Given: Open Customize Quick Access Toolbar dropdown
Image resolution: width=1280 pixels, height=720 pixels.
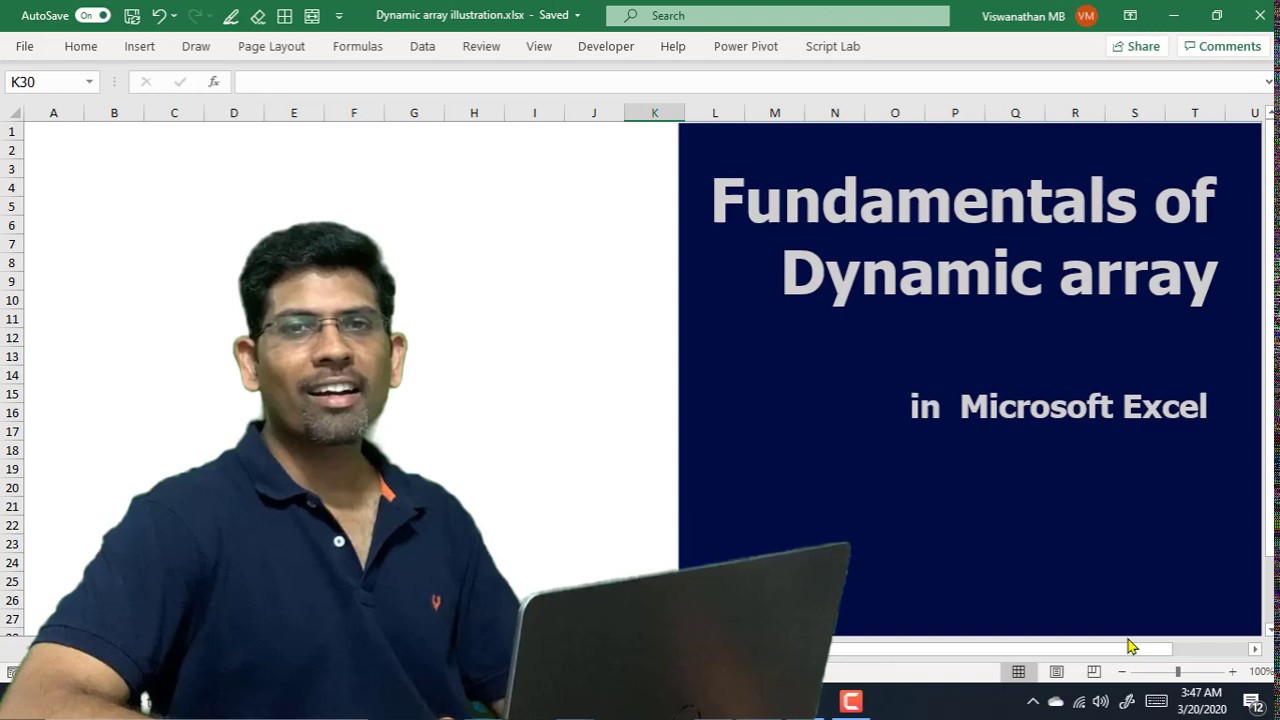Looking at the screenshot, I should click(339, 16).
